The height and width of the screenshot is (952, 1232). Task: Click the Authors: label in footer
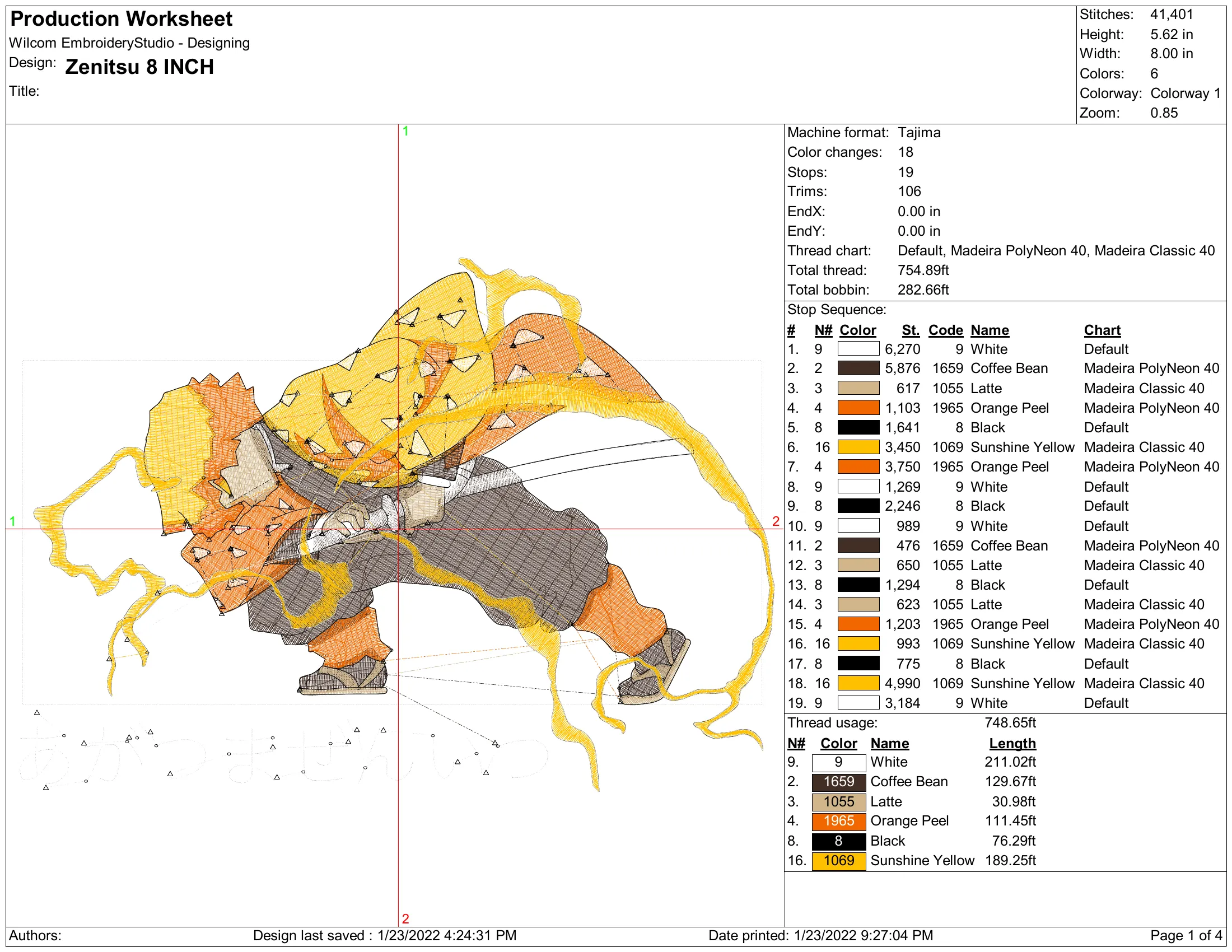pyautogui.click(x=35, y=936)
